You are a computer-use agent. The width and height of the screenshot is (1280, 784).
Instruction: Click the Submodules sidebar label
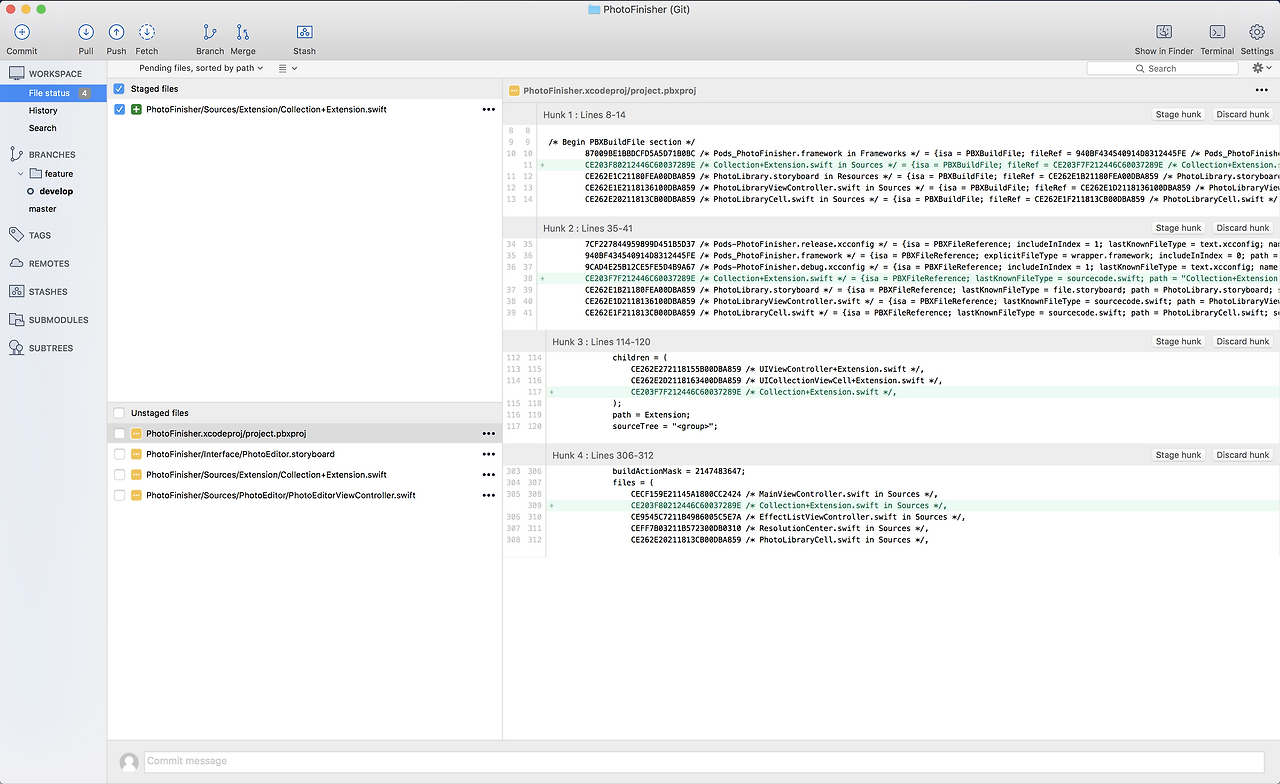pyautogui.click(x=59, y=320)
